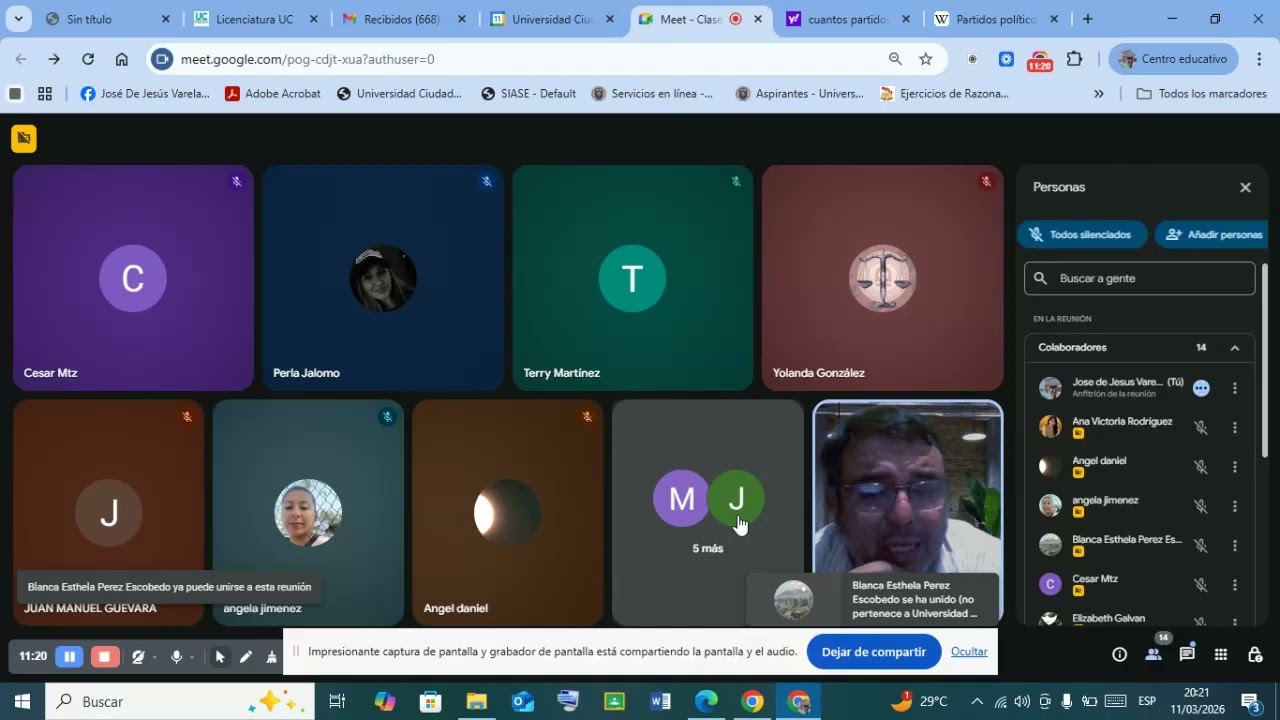Click the Ocultar link

click(x=969, y=652)
